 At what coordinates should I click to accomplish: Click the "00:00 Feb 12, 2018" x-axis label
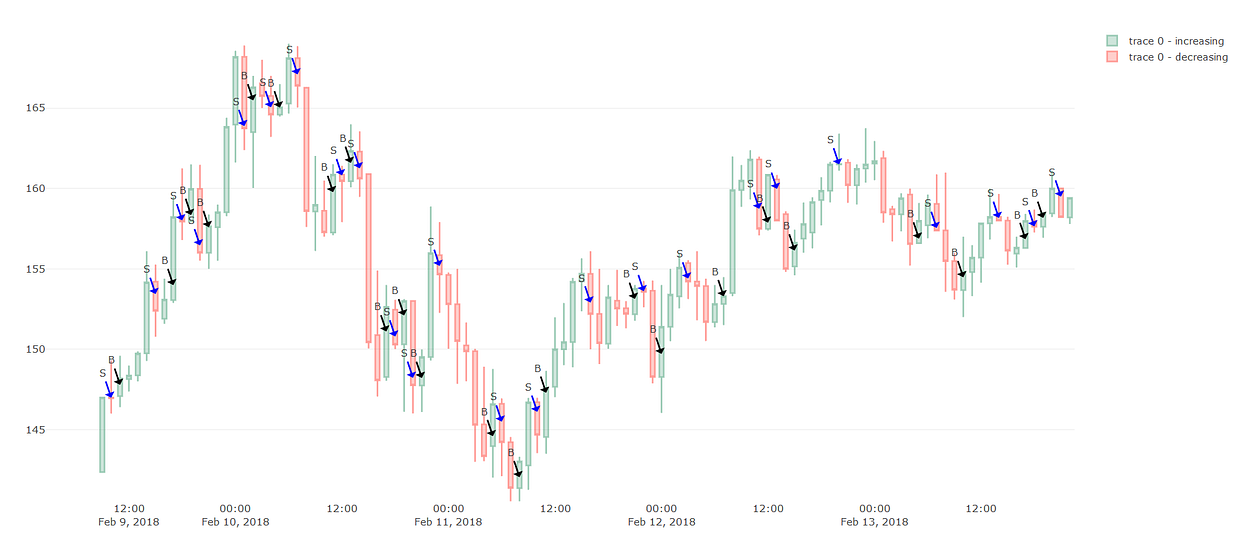point(661,515)
